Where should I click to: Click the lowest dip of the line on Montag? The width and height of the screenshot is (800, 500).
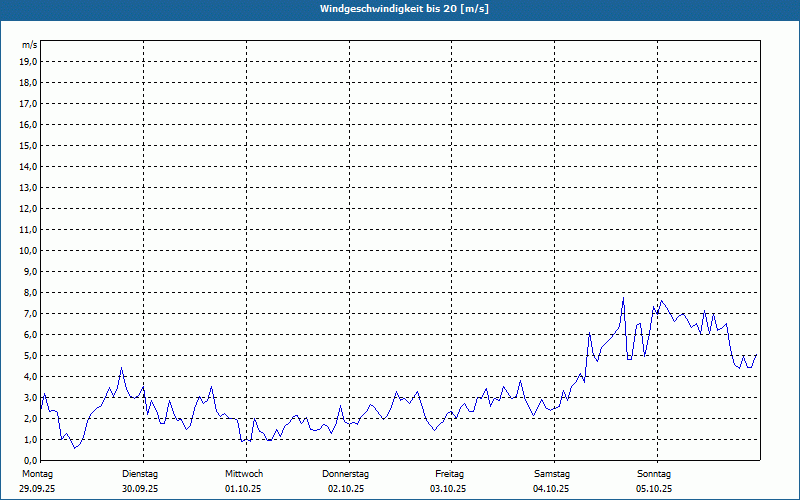75,448
